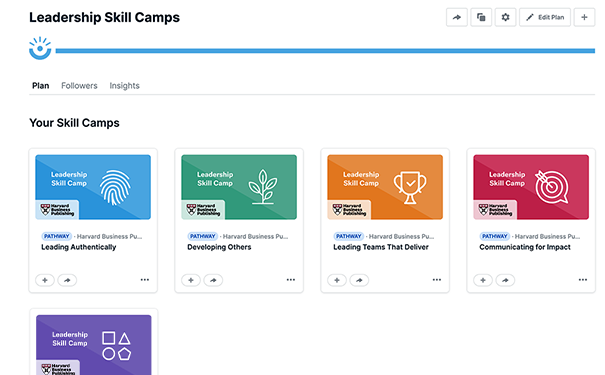Image resolution: width=605 pixels, height=375 pixels.
Task: Click the Leading Authentically title link
Action: click(79, 247)
